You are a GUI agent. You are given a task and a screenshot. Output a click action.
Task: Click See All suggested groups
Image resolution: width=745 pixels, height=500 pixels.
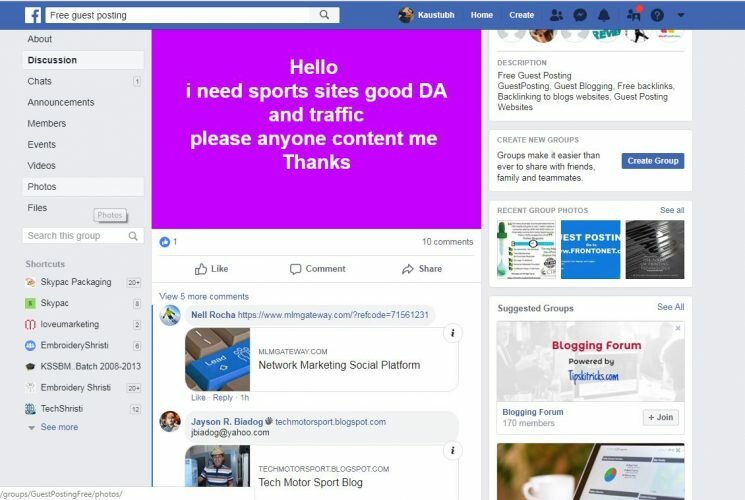(670, 307)
